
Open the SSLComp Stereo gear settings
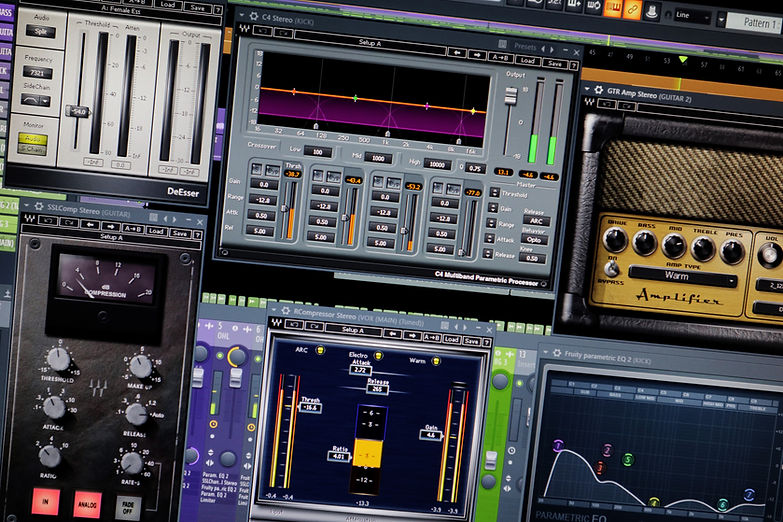[38, 205]
